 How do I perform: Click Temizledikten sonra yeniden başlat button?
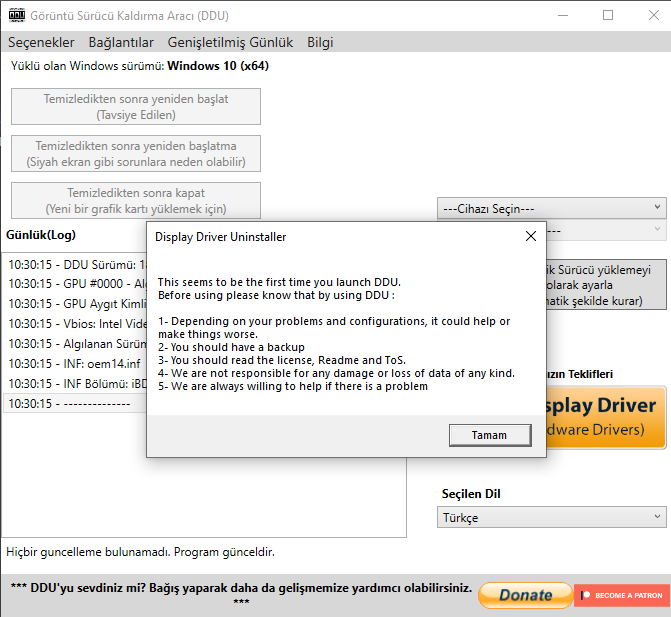[136, 107]
